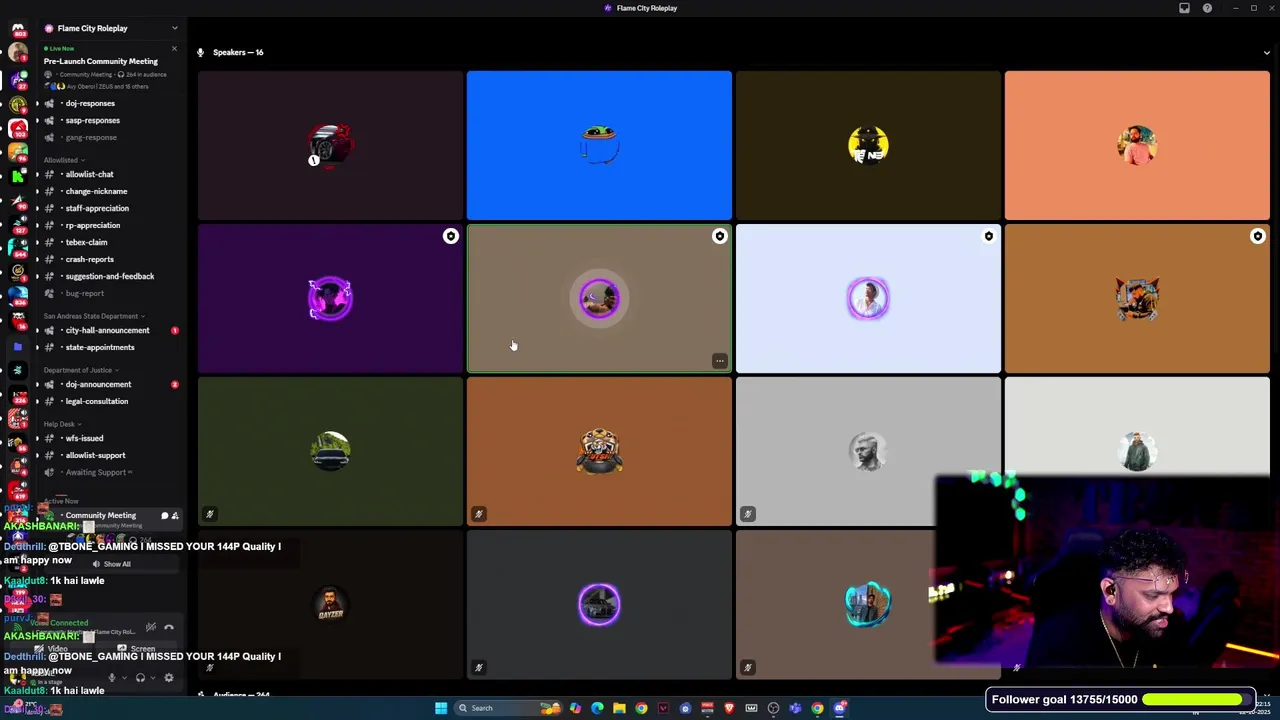
Task: Click moderator badge on light-blue speaker tile
Action: click(989, 236)
